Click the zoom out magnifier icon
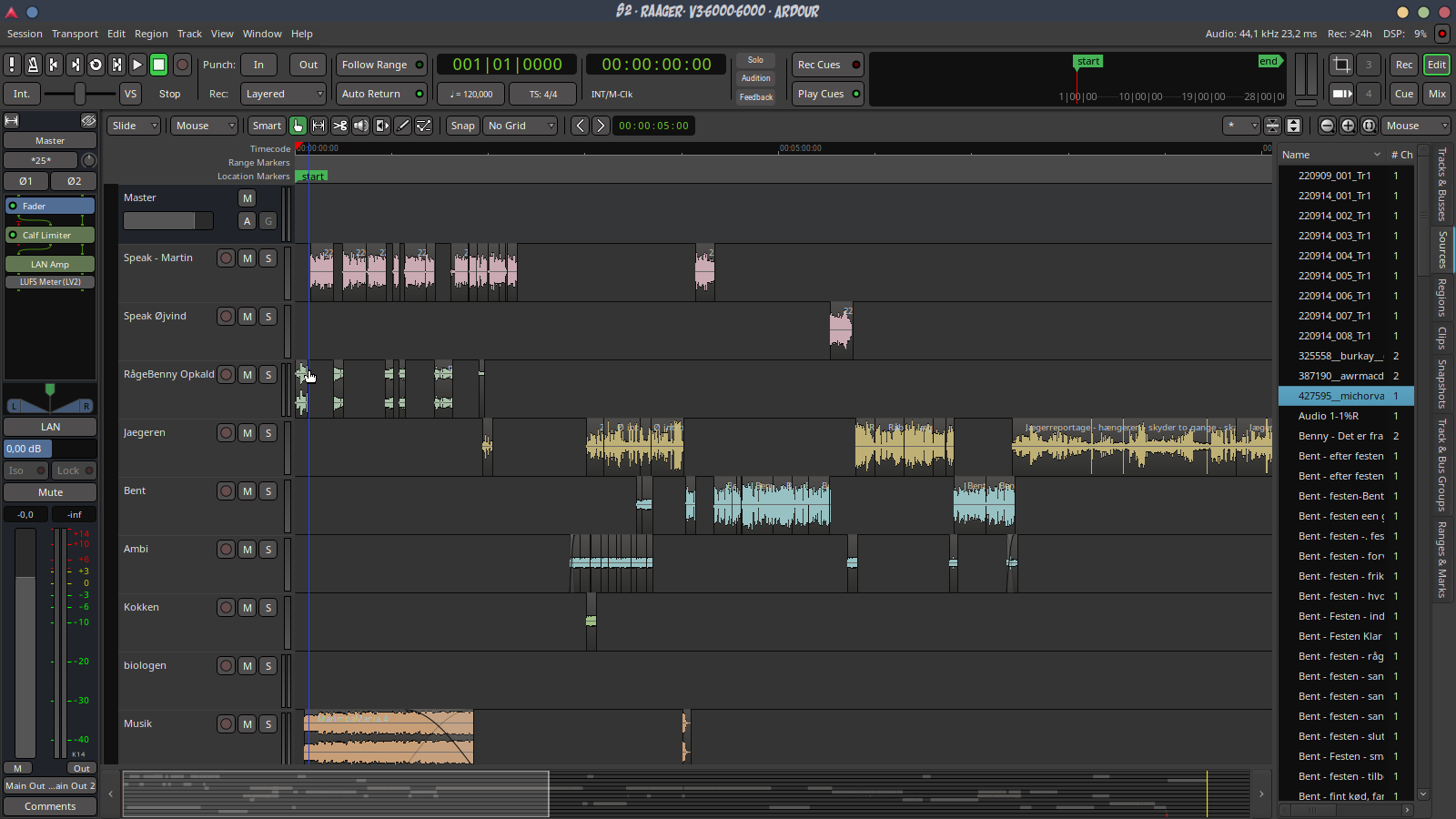The width and height of the screenshot is (1456, 819). (x=1327, y=126)
